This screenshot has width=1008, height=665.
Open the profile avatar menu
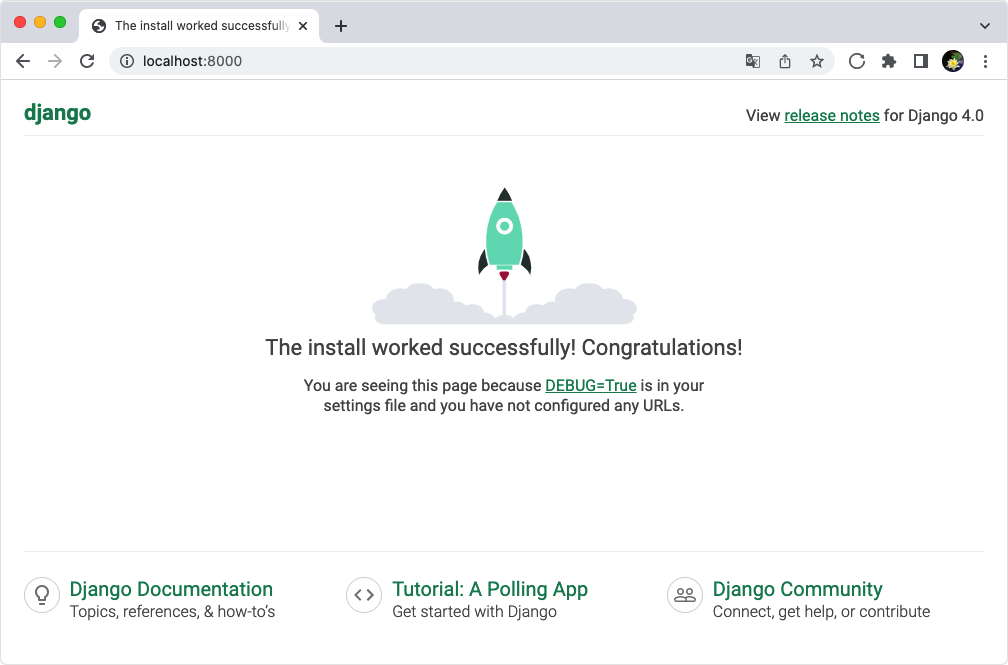[953, 61]
